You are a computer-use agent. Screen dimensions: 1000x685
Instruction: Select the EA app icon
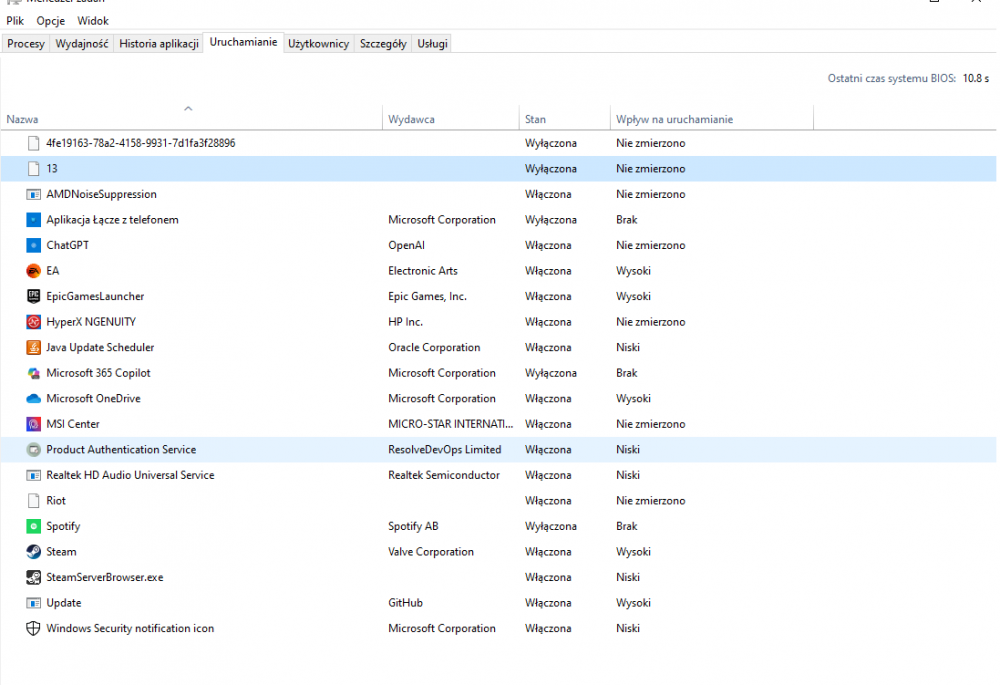pos(33,271)
